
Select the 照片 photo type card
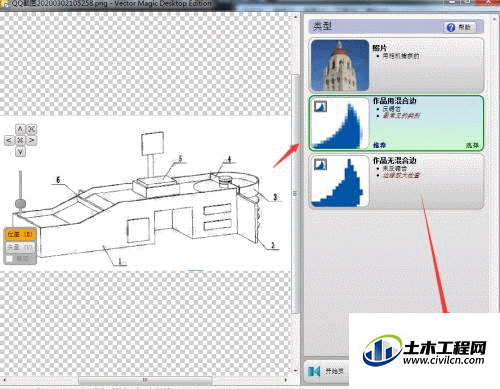[396, 65]
